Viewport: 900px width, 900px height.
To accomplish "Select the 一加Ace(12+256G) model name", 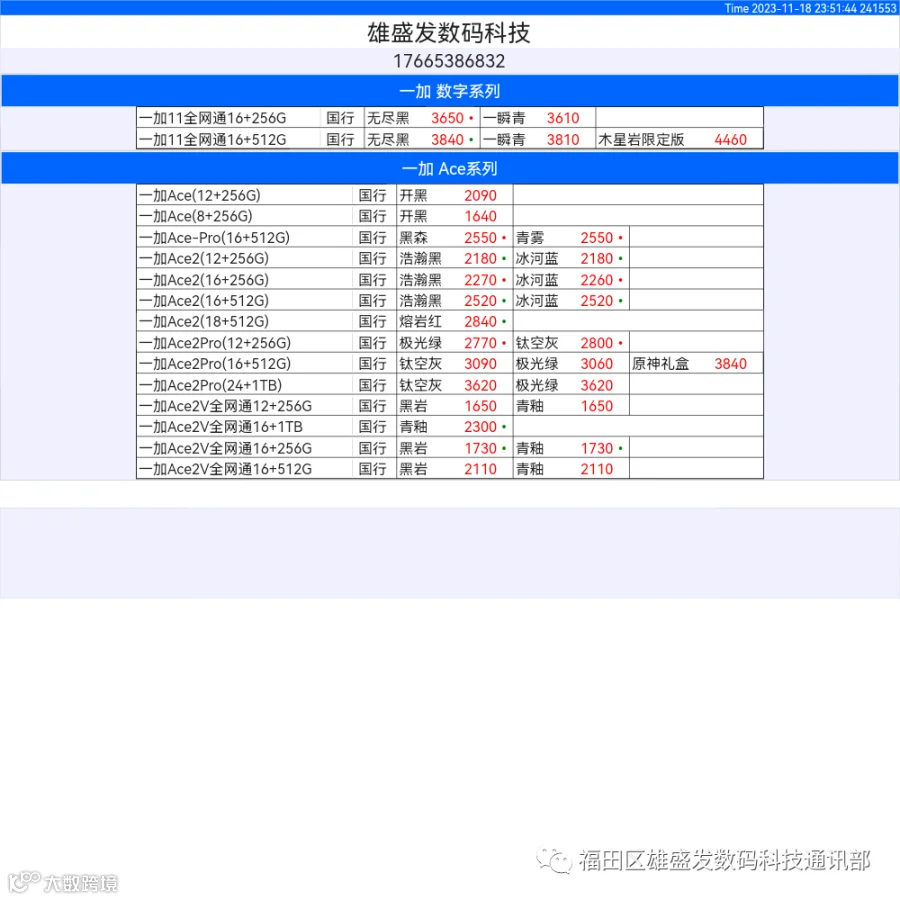I will click(200, 196).
